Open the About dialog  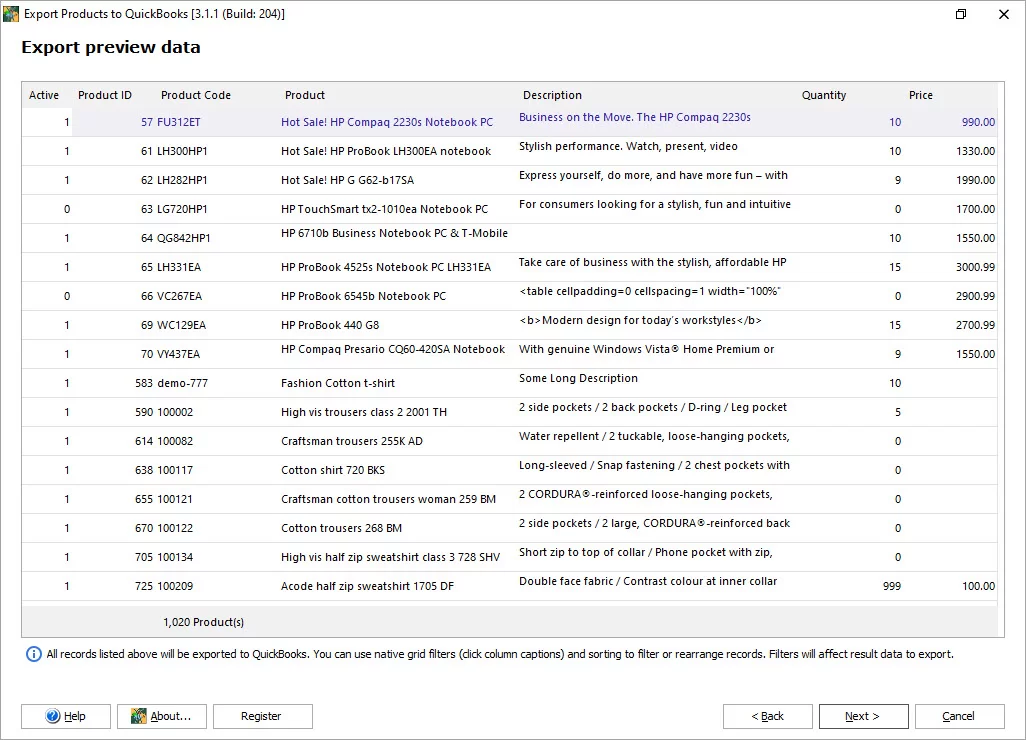(161, 716)
